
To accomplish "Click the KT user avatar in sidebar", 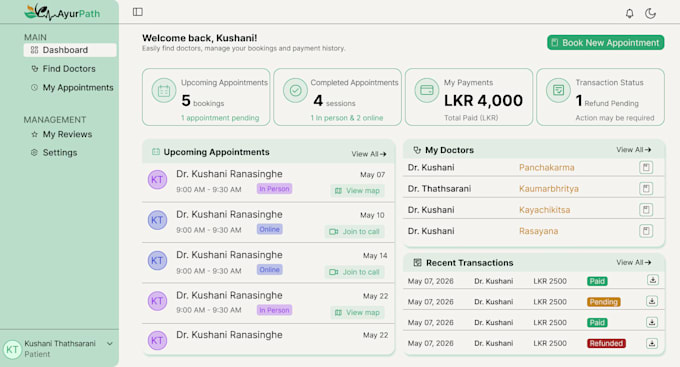I will click(12, 349).
